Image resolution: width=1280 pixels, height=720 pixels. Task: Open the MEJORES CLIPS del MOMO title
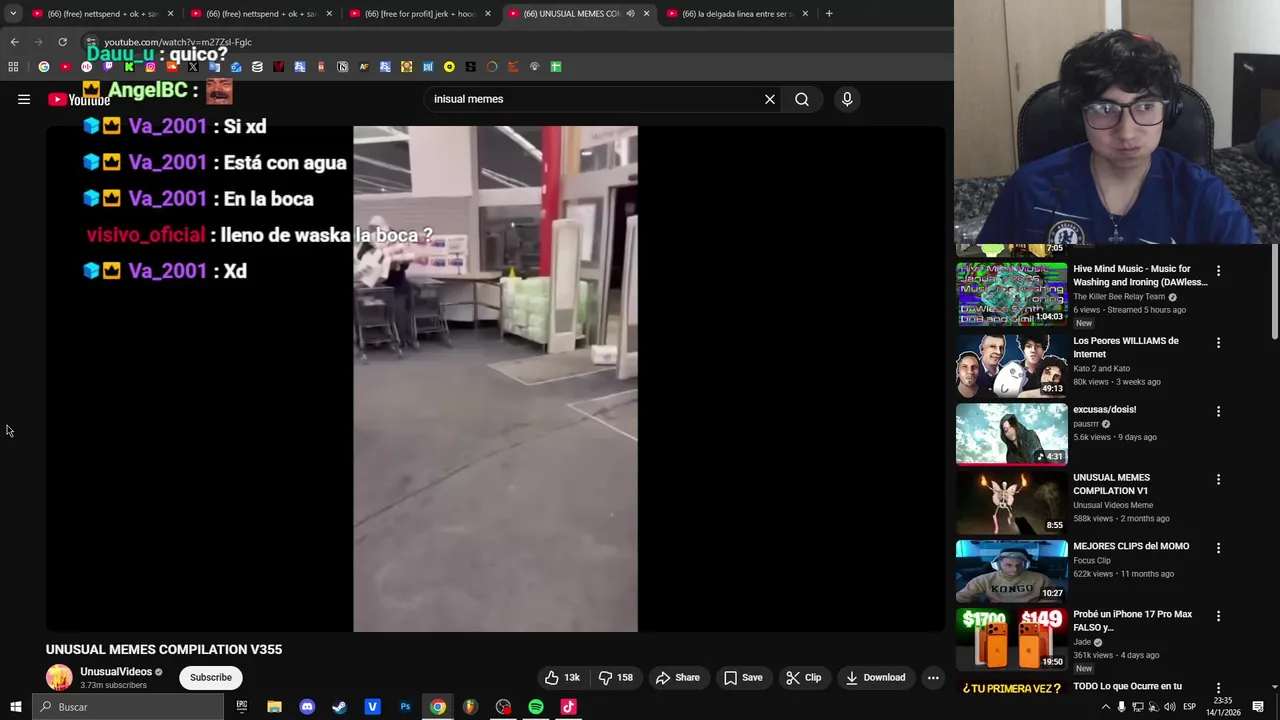pyautogui.click(x=1131, y=546)
